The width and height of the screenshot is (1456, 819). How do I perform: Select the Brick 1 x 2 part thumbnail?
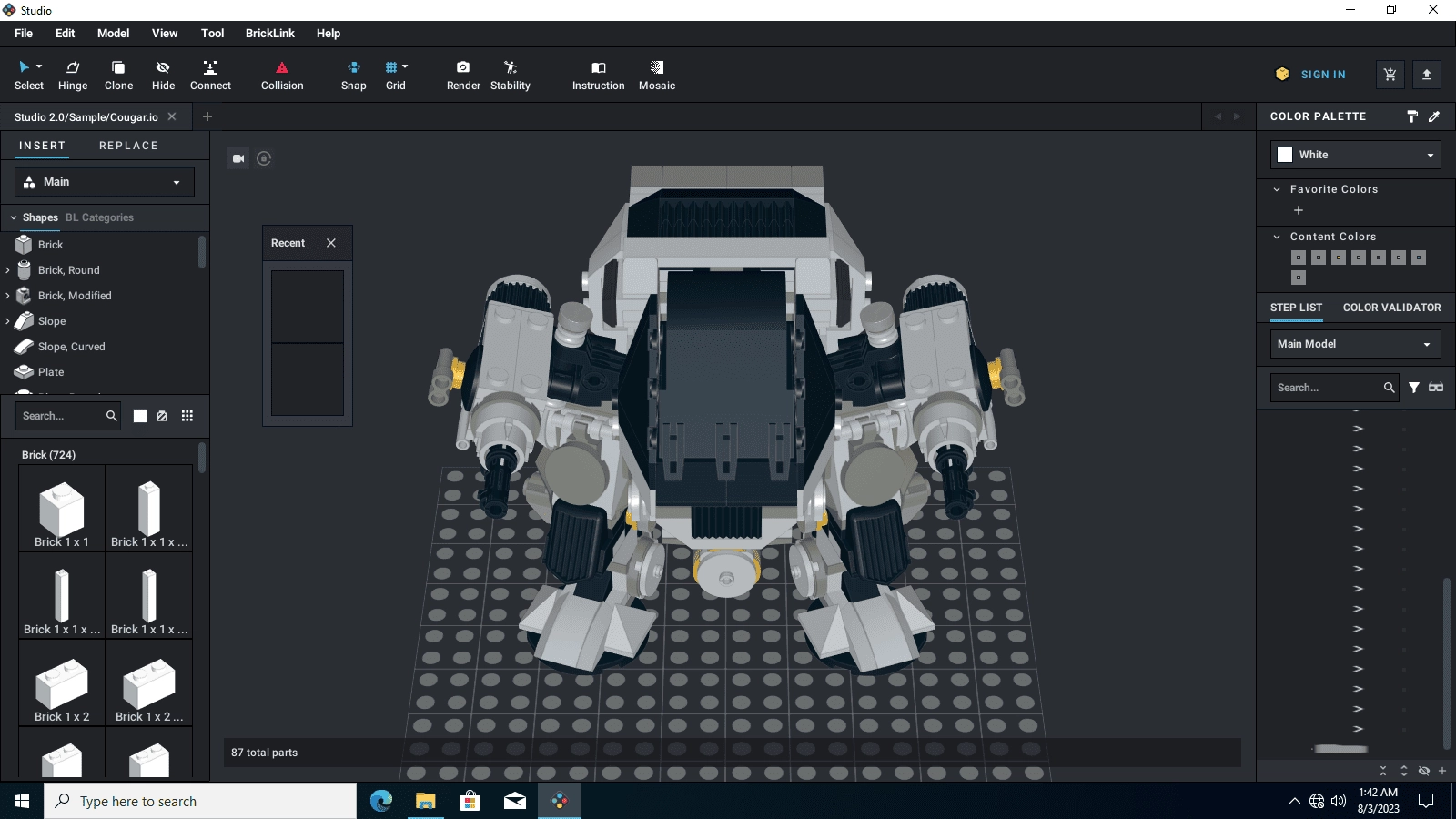coord(62,683)
